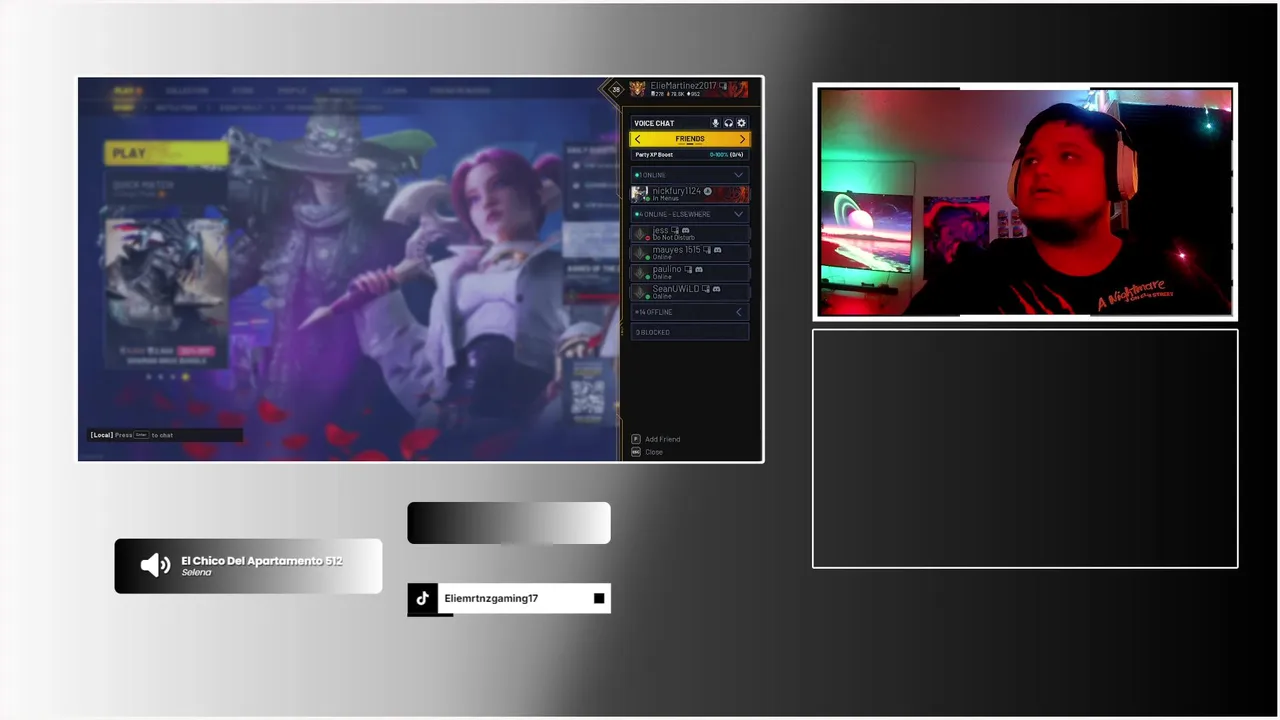The image size is (1280, 720).
Task: Click the badge icon beside nickfury1124
Action: [708, 191]
